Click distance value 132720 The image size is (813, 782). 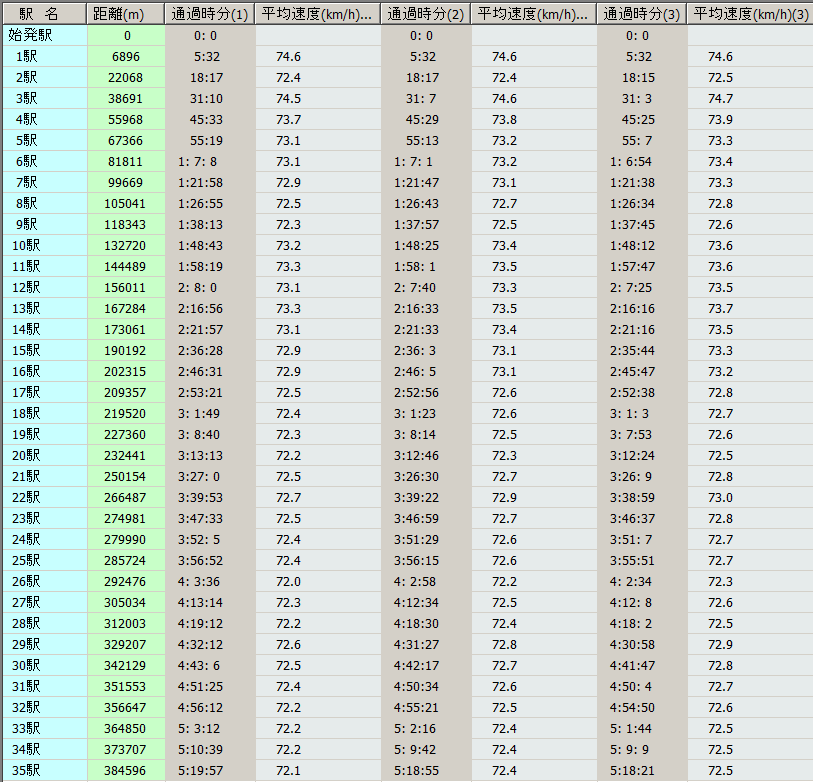[125, 246]
